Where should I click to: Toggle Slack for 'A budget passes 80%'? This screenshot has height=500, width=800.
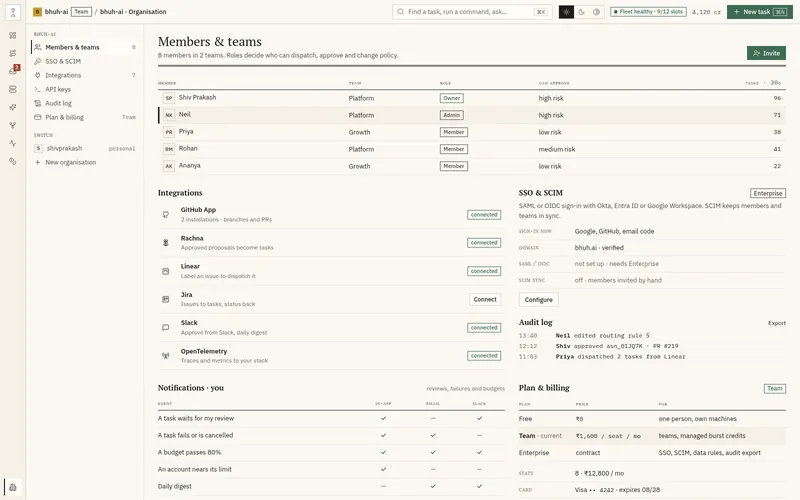480,452
